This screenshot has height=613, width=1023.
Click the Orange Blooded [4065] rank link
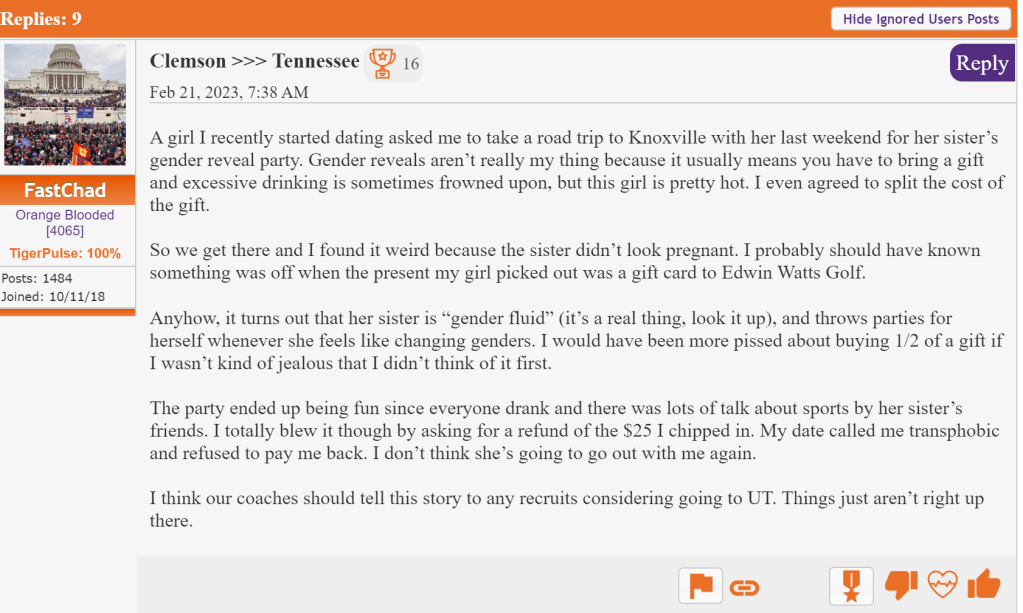65,223
